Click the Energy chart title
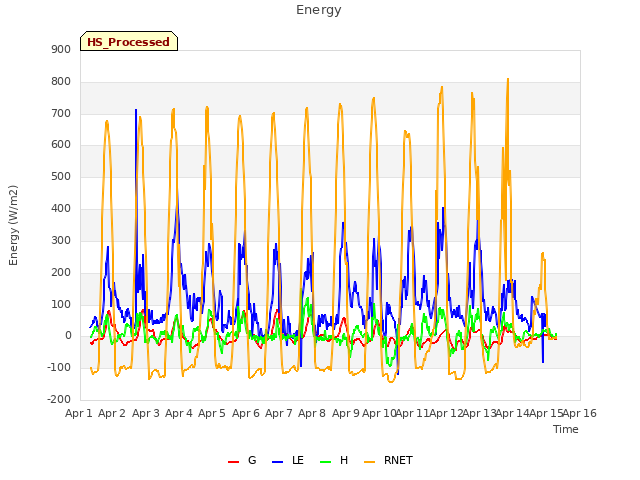Screen dimensions: 640x480 coord(318,10)
